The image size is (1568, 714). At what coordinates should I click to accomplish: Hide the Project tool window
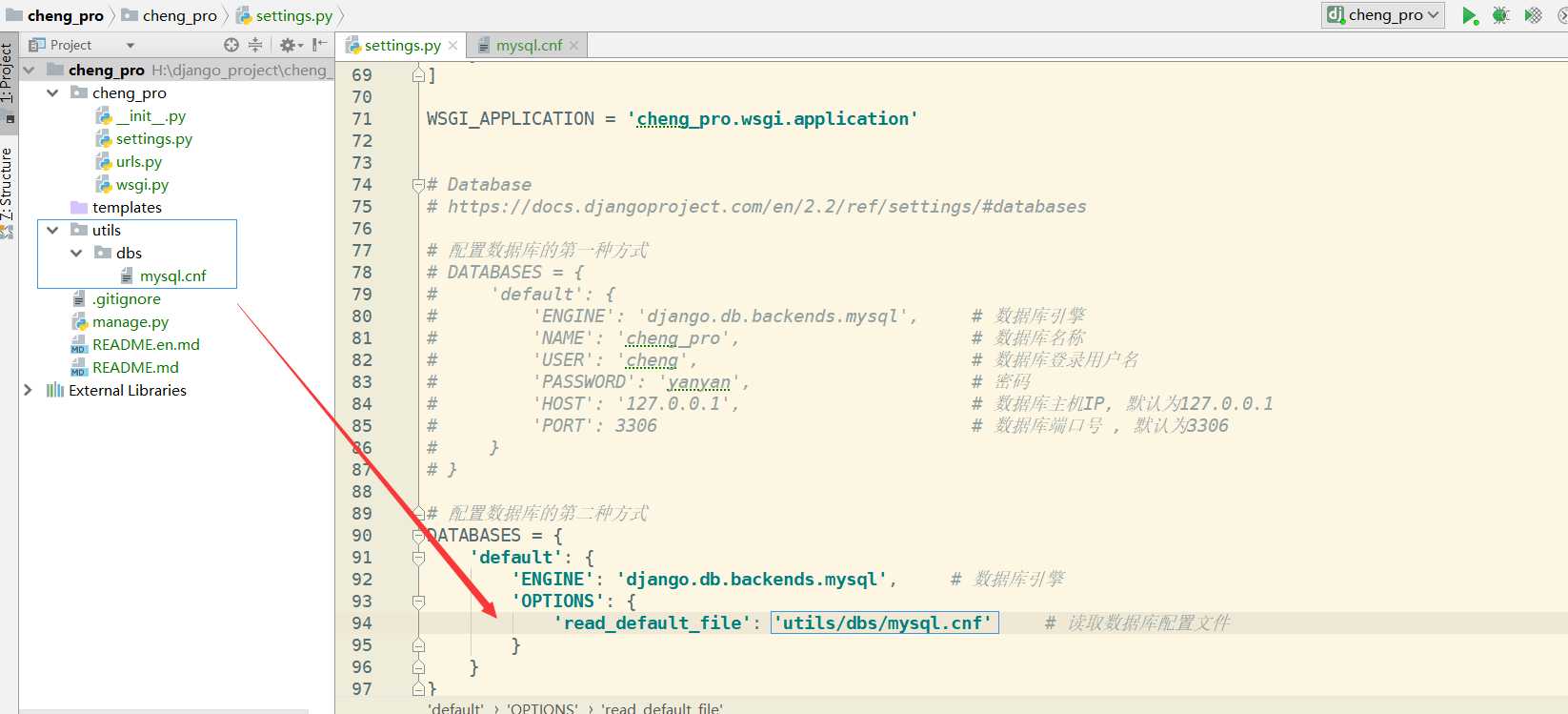pyautogui.click(x=319, y=45)
